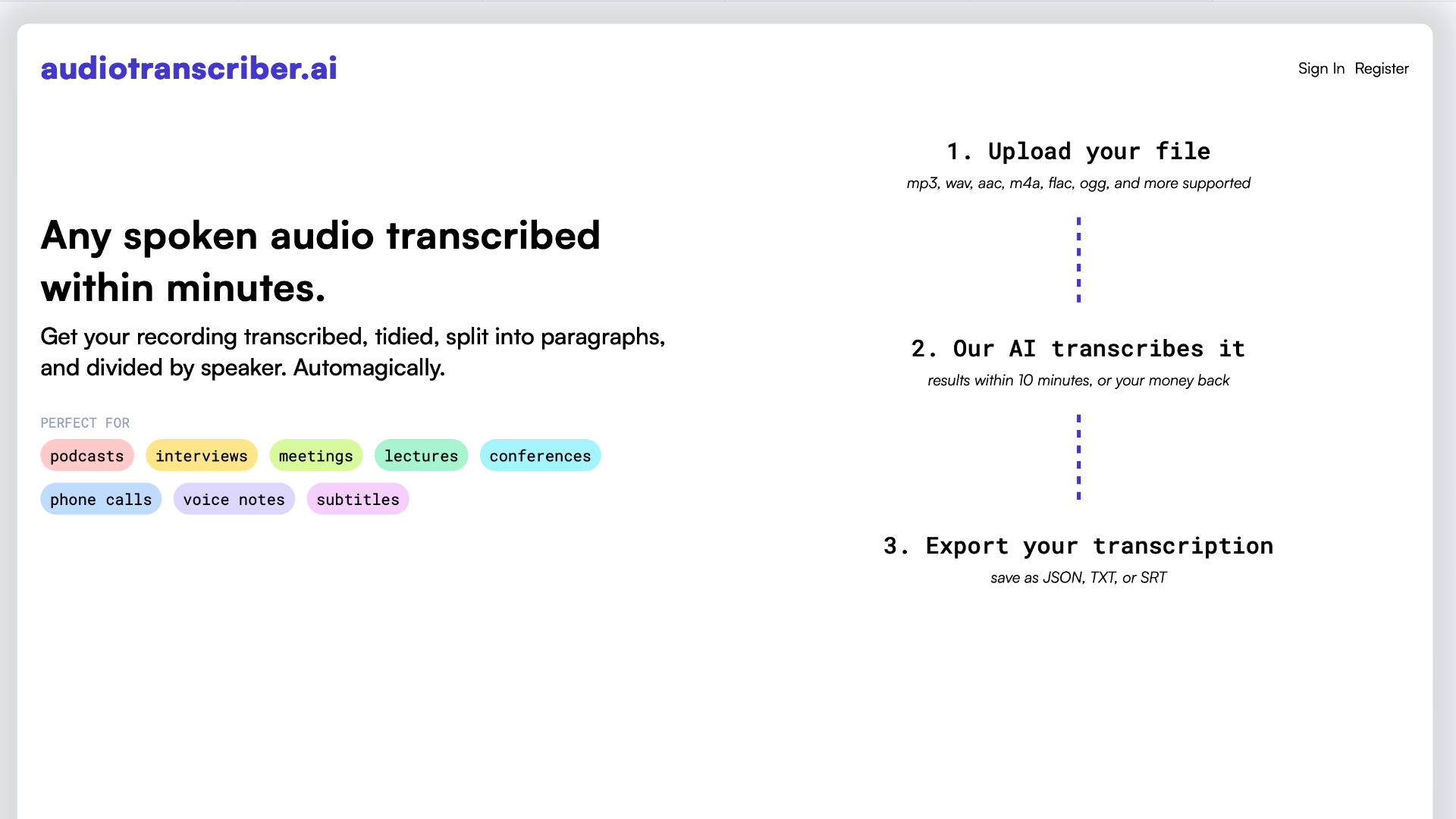
Task: Click the supported formats text 'mp3, wav, aac'
Action: click(1078, 183)
